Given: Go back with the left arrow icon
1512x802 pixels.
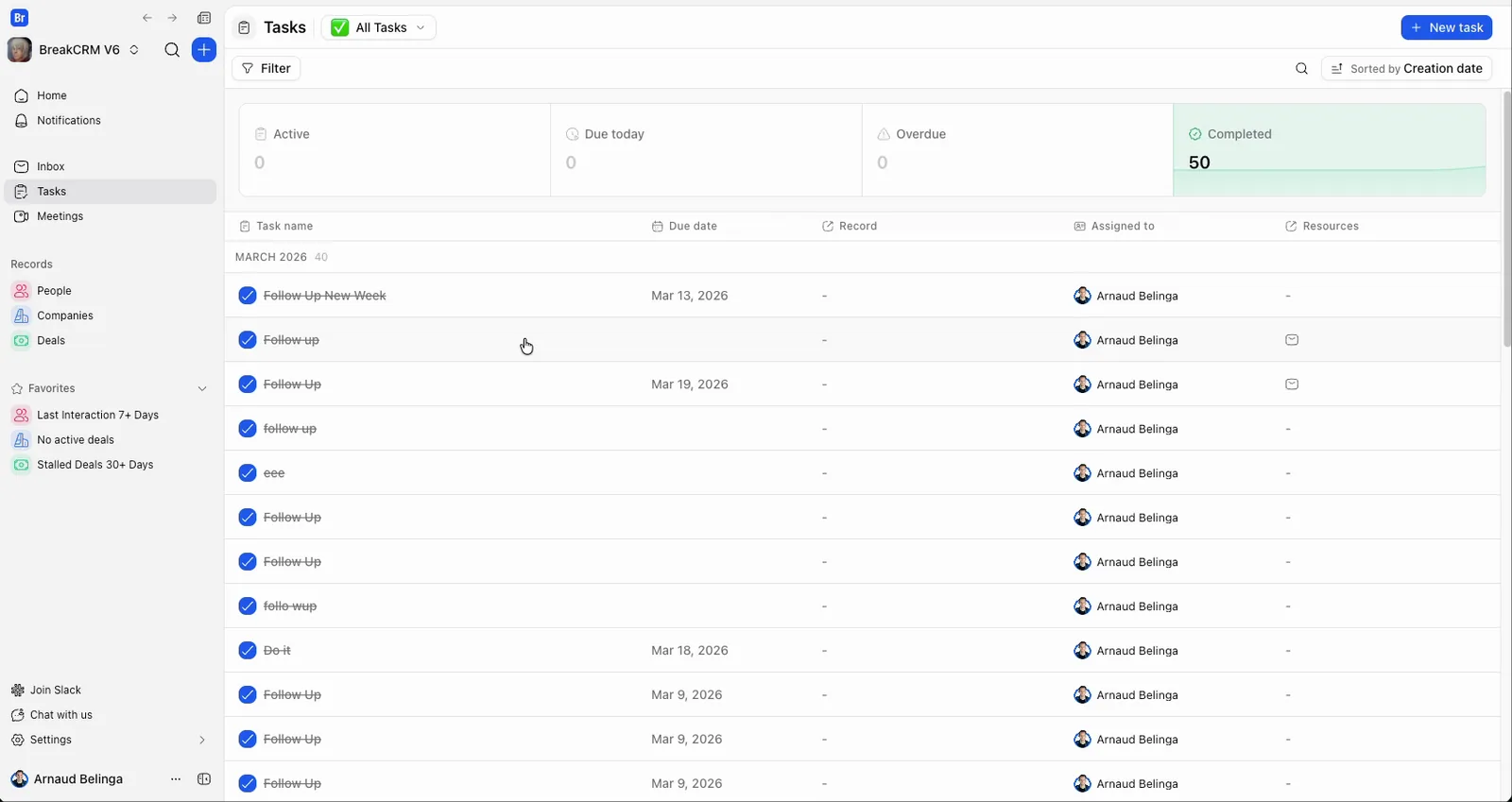Looking at the screenshot, I should tap(147, 18).
